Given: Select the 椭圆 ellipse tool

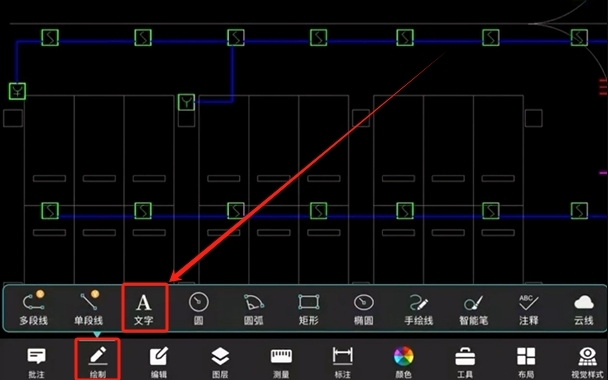Looking at the screenshot, I should (364, 309).
